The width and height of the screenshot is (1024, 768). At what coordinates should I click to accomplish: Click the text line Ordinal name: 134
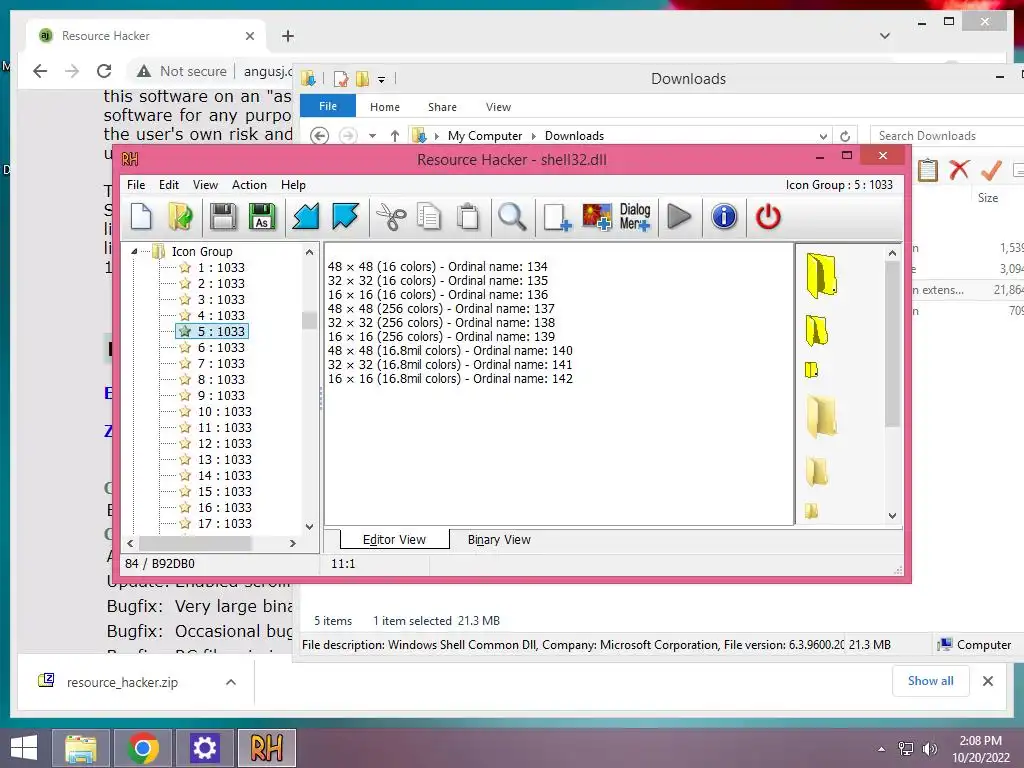pyautogui.click(x=438, y=266)
